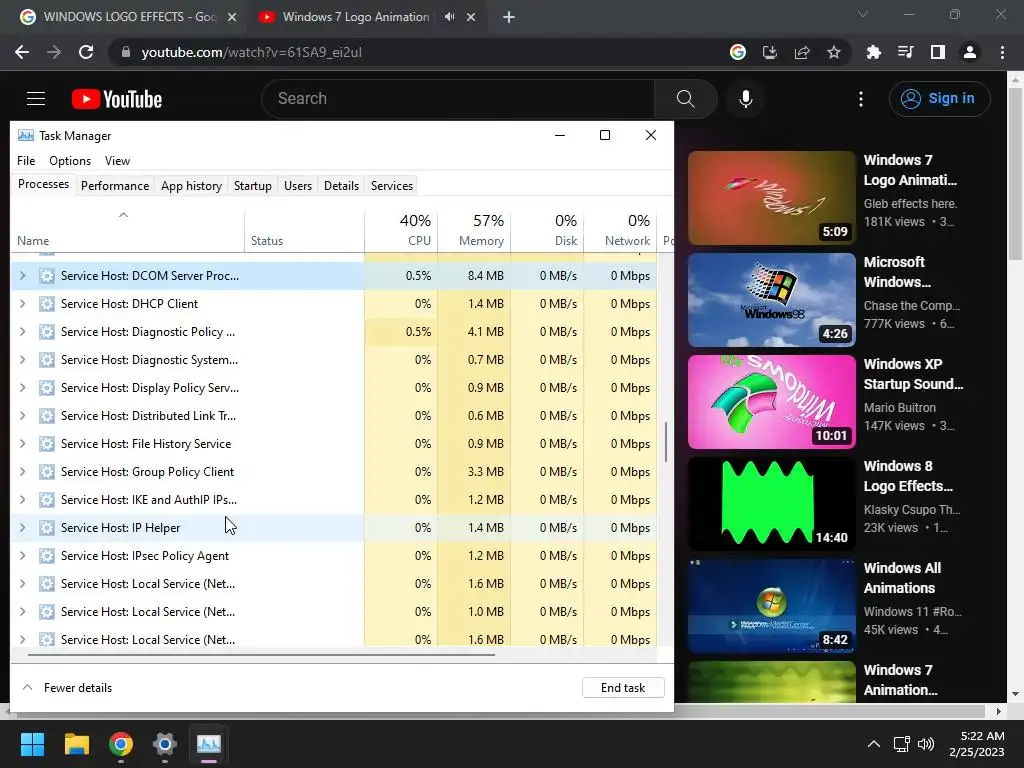The image size is (1024, 768).
Task: Open Windows Start menu
Action: point(32,744)
